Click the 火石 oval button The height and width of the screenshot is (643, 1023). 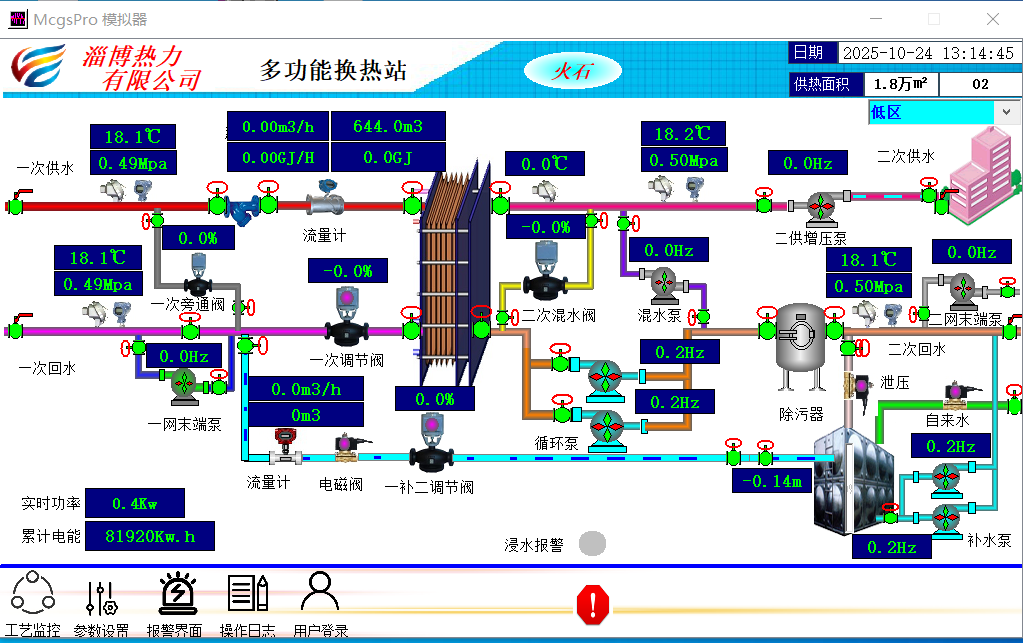pyautogui.click(x=573, y=70)
